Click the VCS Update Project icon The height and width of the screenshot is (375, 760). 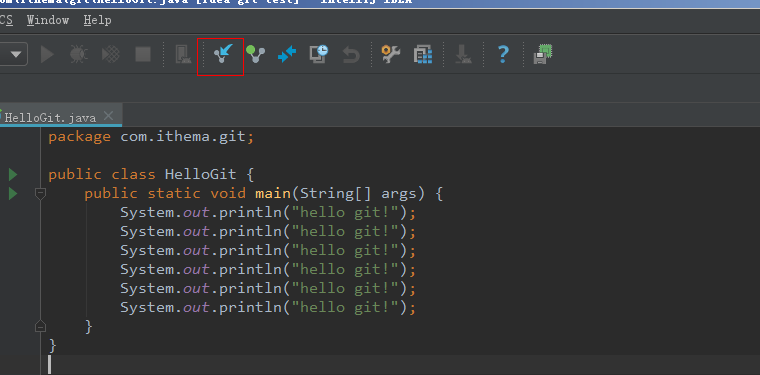(222, 53)
